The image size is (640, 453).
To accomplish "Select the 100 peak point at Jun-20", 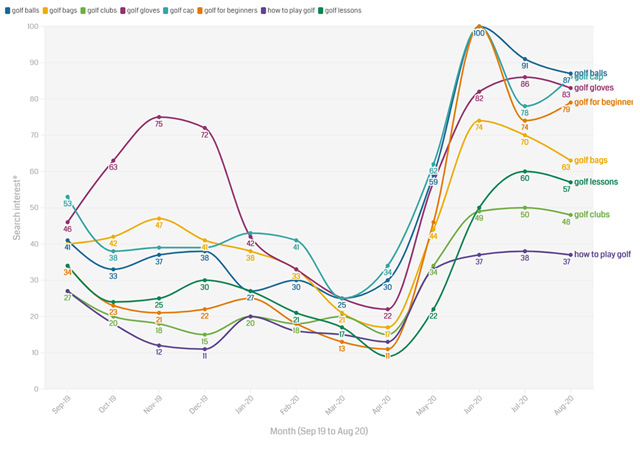I will (479, 27).
